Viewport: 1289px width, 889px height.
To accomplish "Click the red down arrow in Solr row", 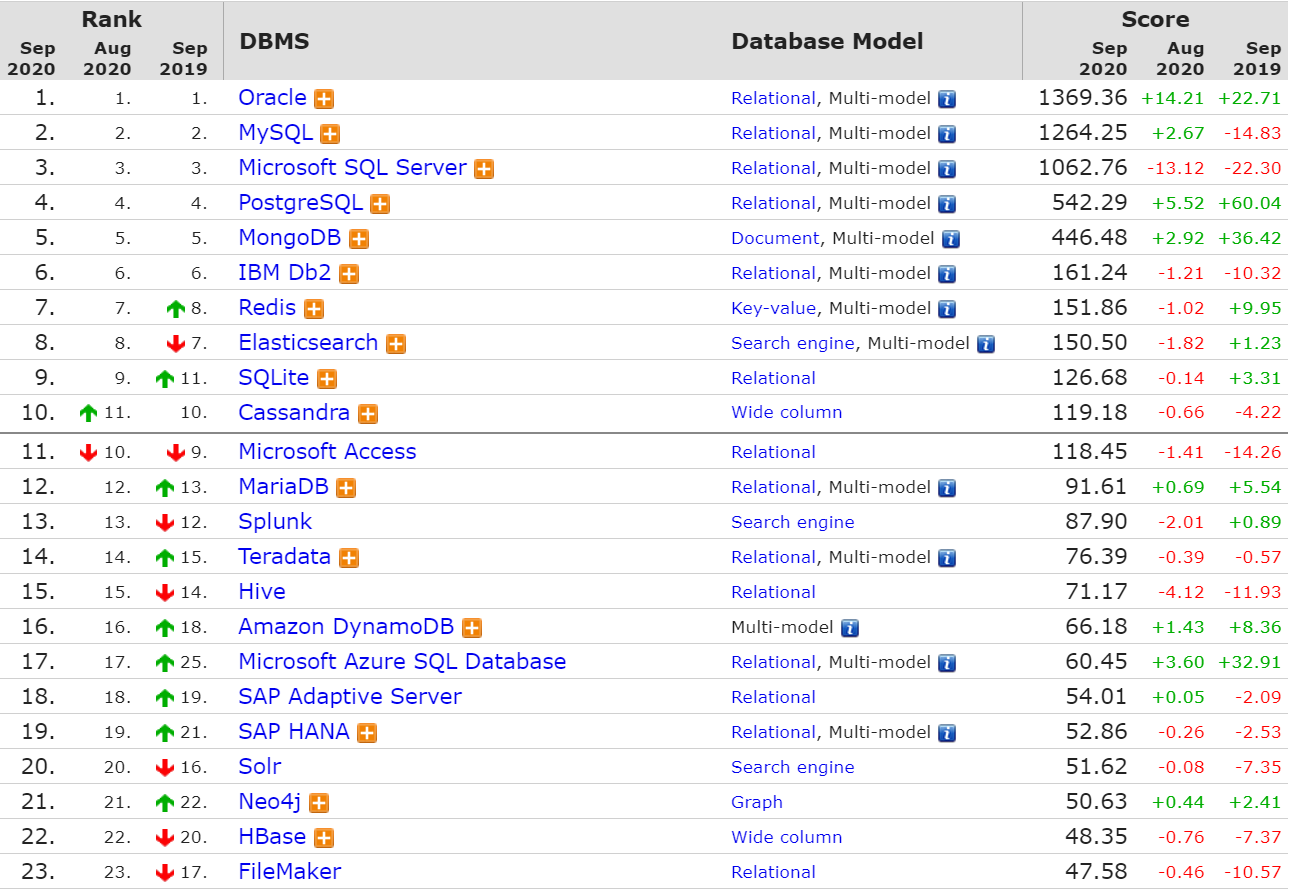I will pyautogui.click(x=165, y=768).
